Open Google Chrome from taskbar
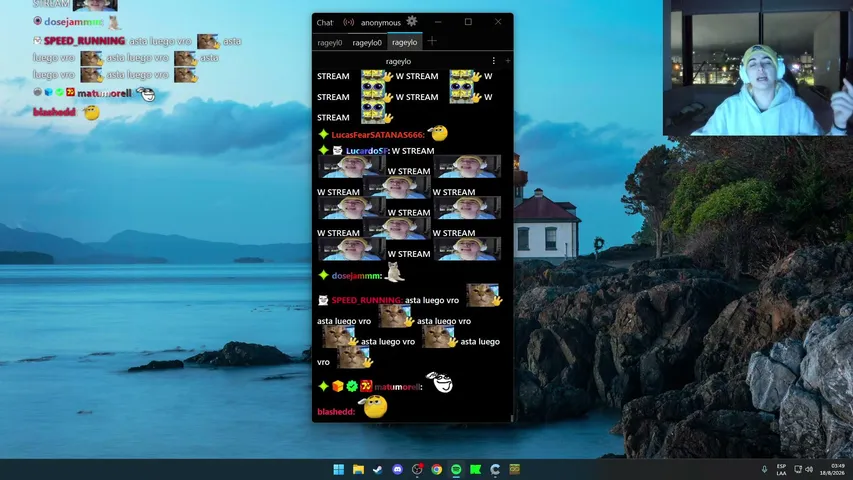The image size is (853, 480). (436, 469)
